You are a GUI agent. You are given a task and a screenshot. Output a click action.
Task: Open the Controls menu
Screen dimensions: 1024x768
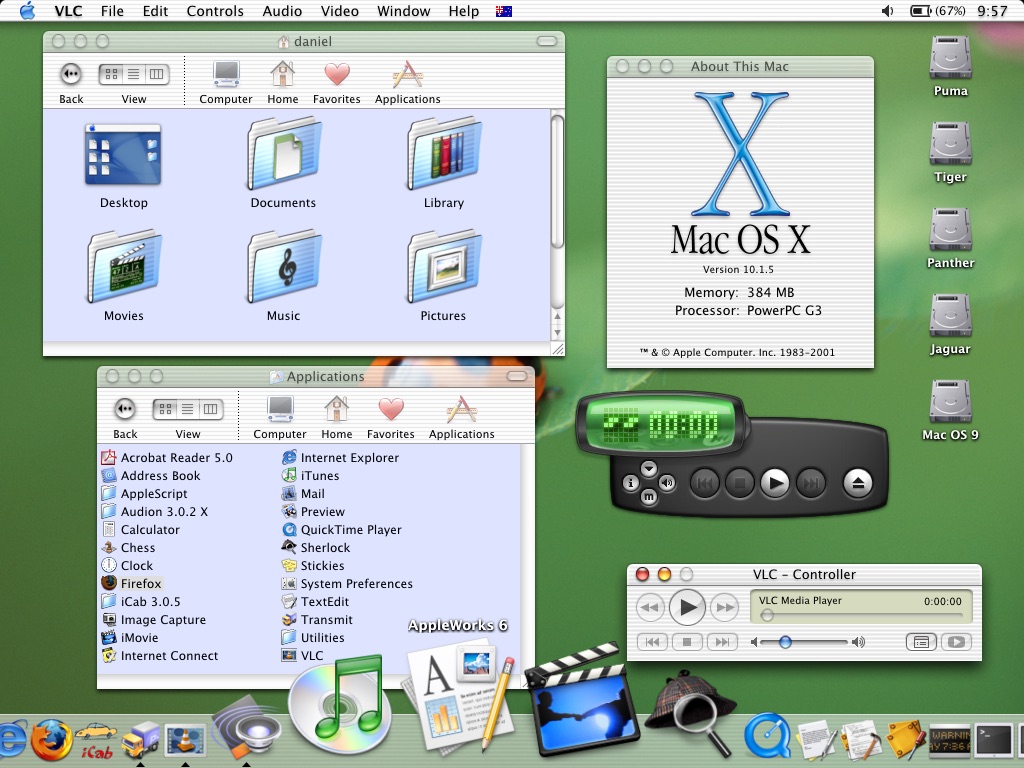(215, 11)
